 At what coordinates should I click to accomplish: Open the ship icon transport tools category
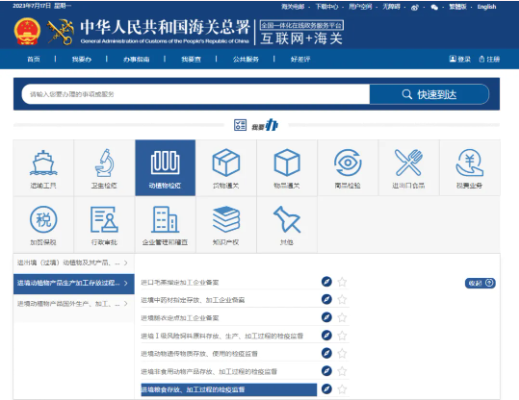[43, 168]
